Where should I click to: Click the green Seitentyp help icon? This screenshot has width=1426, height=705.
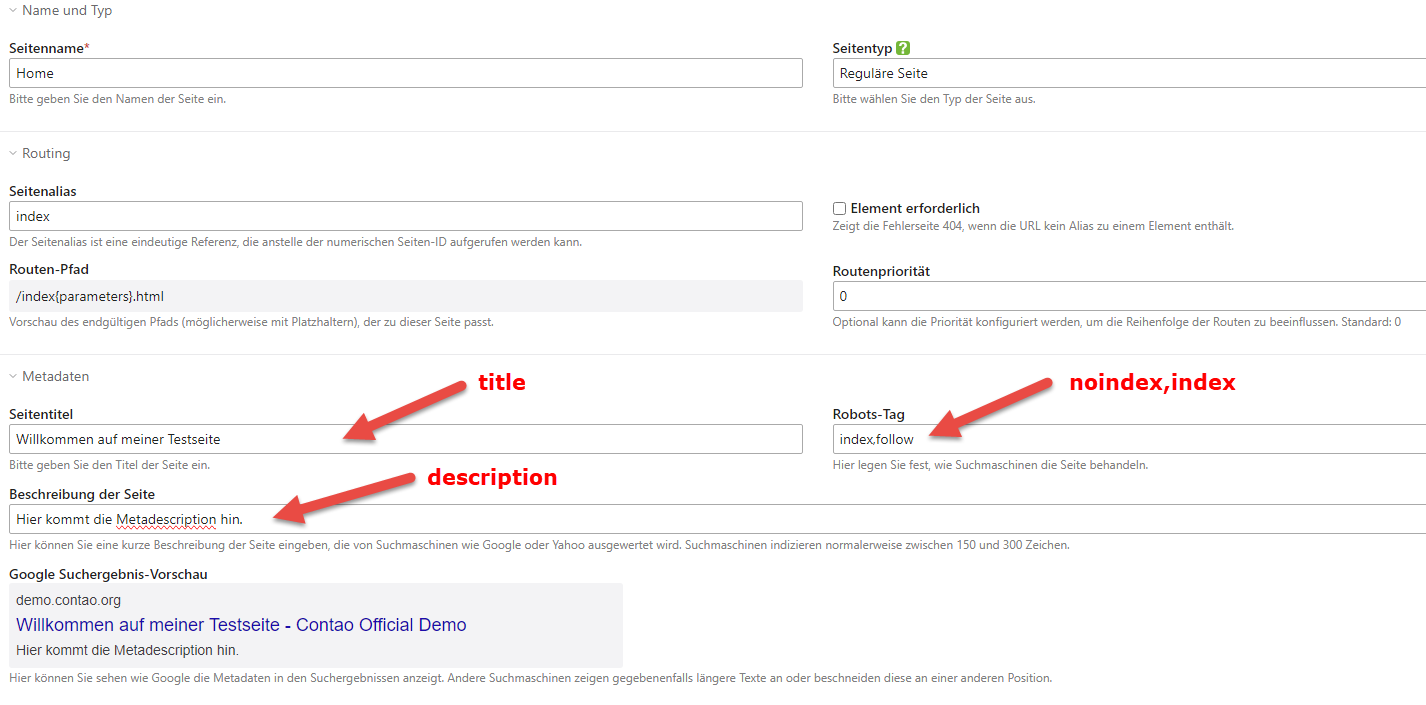click(x=903, y=48)
